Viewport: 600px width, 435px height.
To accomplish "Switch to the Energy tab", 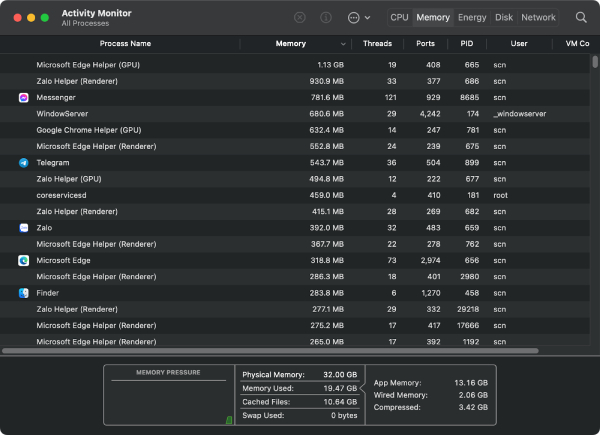I will point(472,18).
